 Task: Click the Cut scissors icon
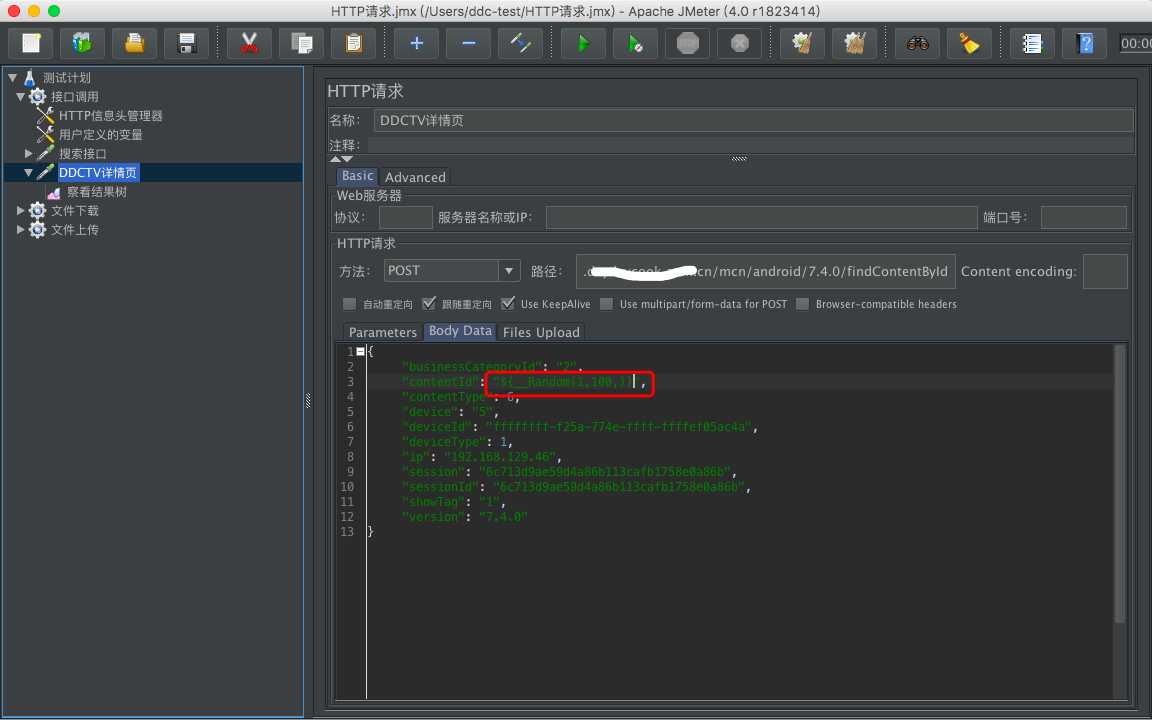click(250, 43)
